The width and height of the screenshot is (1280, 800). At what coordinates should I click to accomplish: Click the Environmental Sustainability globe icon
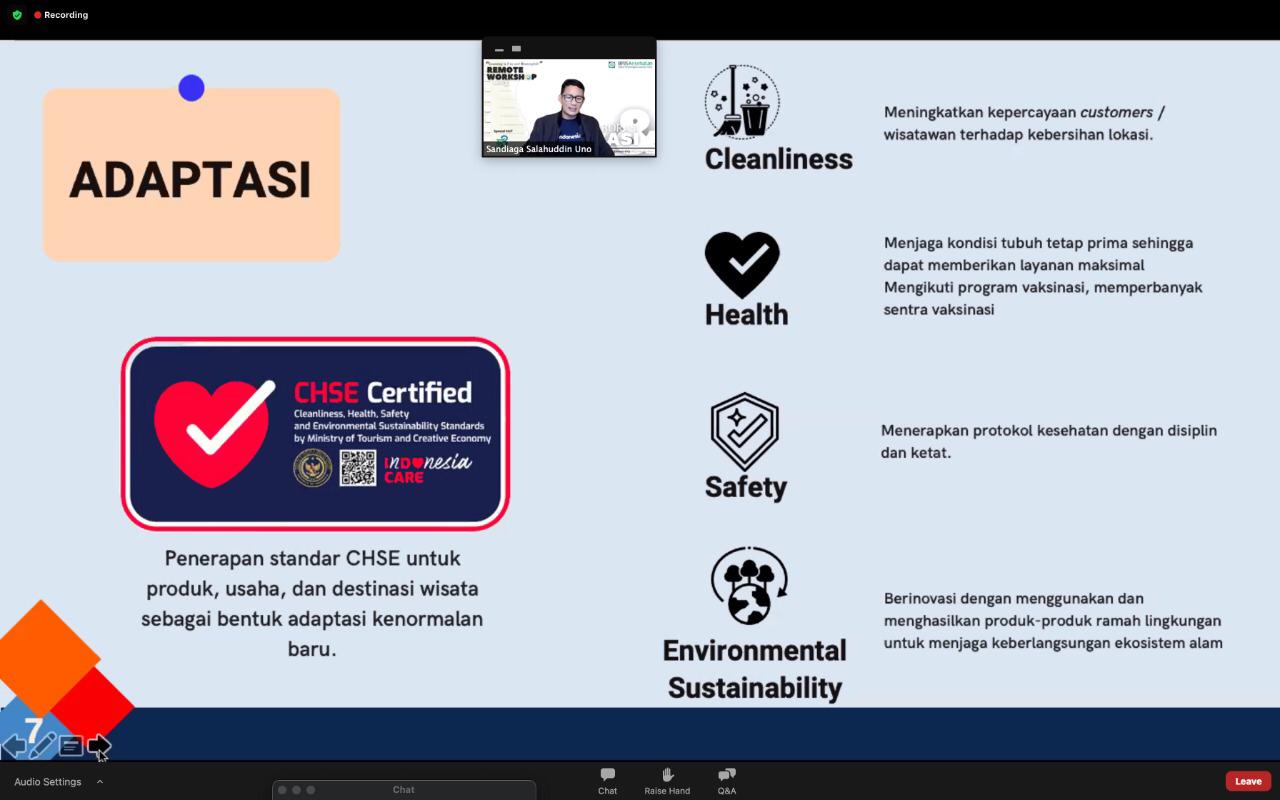(x=749, y=586)
